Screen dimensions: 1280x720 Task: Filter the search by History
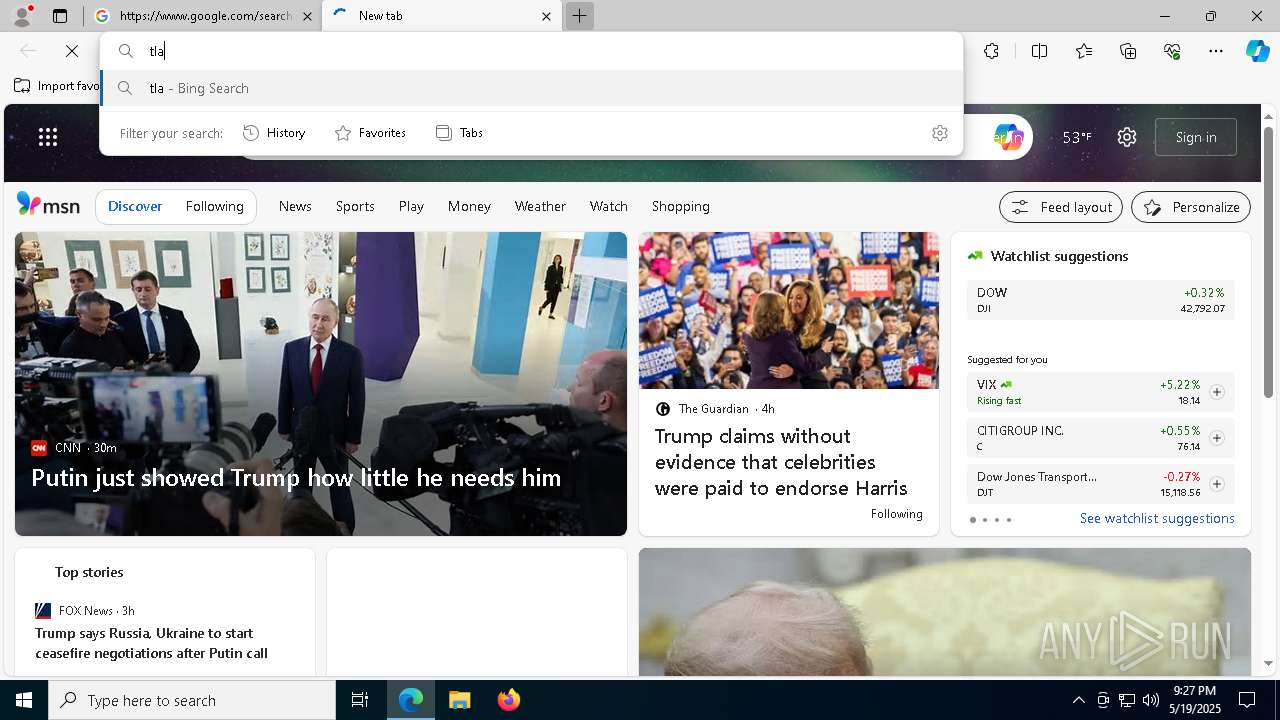pos(274,133)
